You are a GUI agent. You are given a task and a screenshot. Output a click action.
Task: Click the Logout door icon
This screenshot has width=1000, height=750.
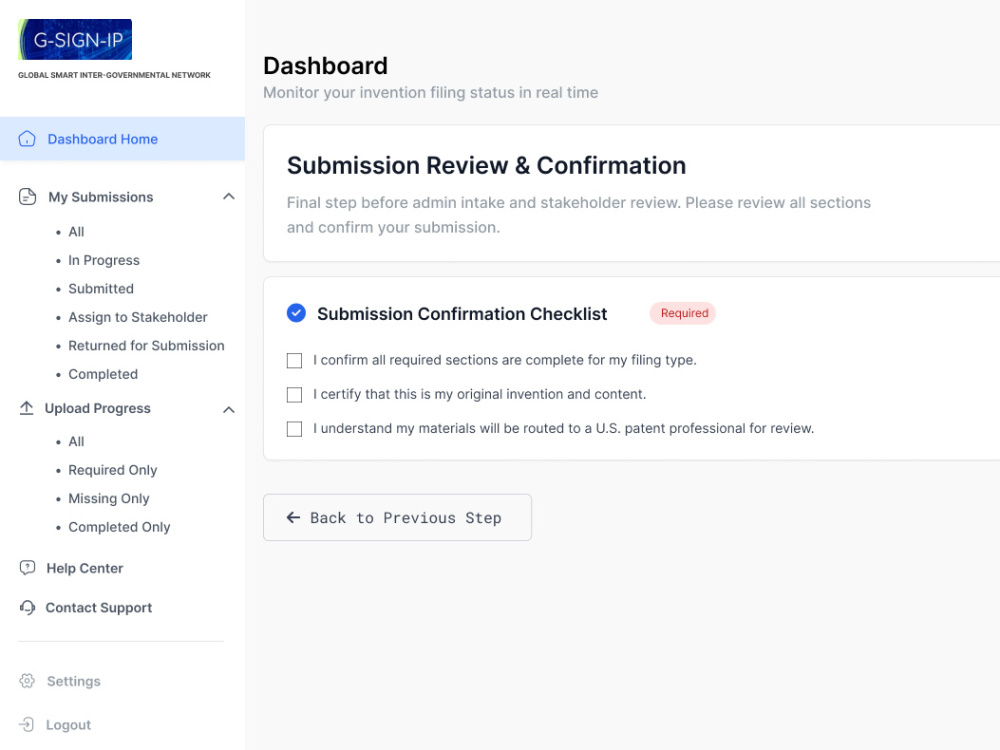click(27, 724)
